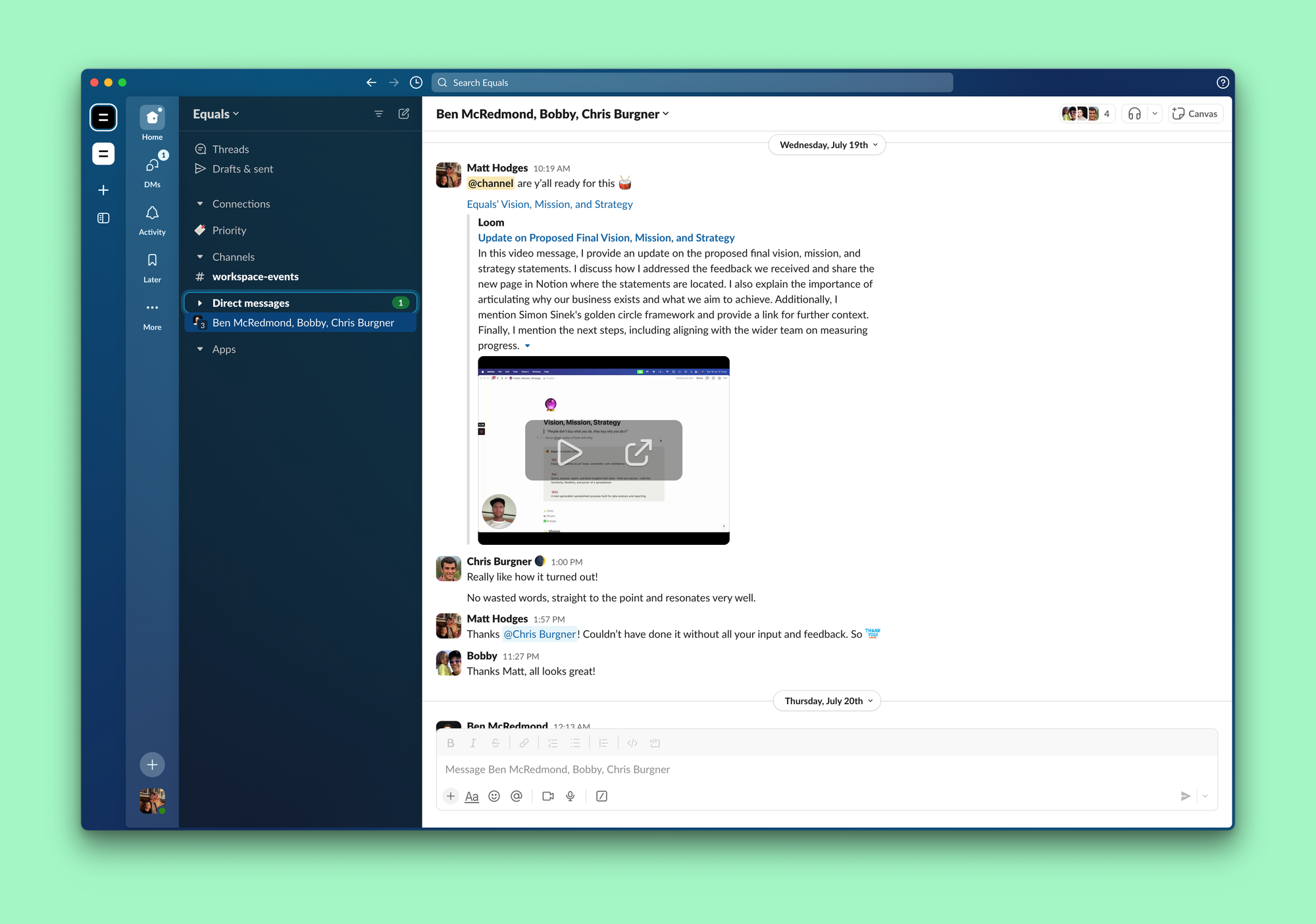Open the slash shortcuts icon

(601, 796)
